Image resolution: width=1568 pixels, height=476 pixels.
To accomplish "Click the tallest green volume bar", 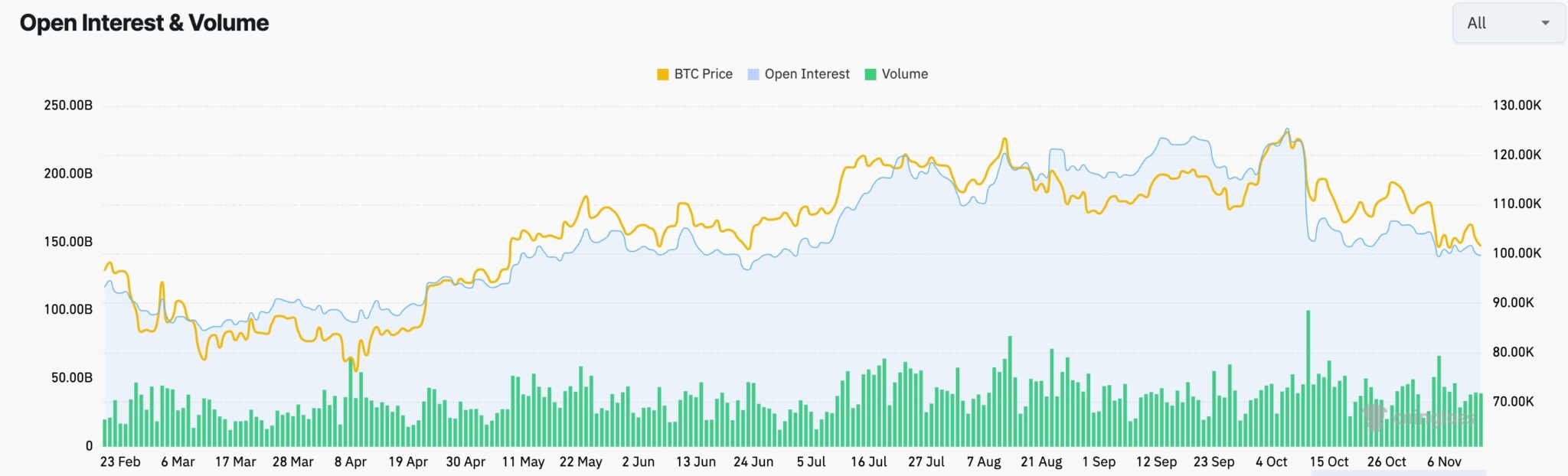I will (x=1308, y=379).
